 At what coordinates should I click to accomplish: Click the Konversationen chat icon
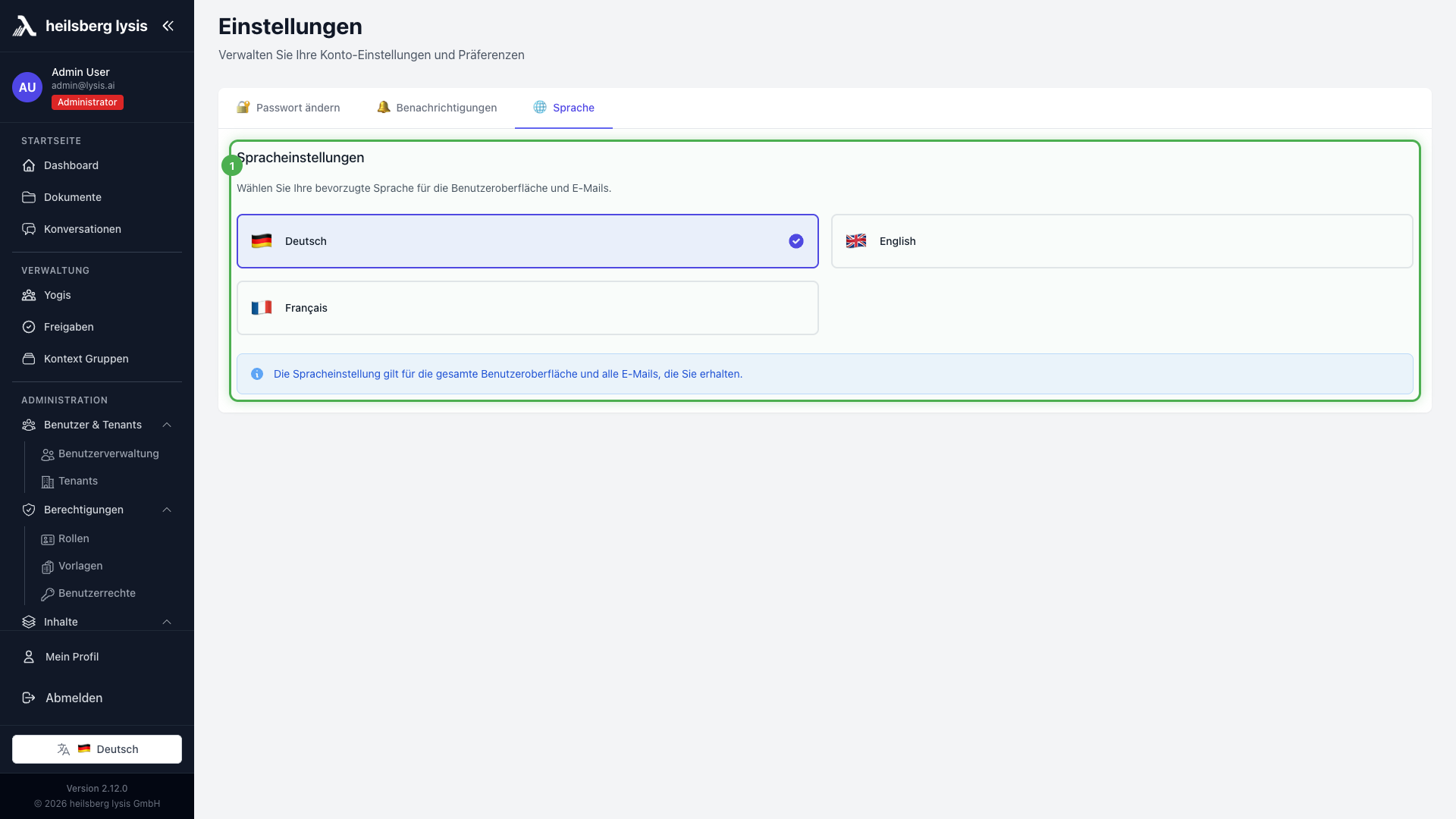click(29, 229)
